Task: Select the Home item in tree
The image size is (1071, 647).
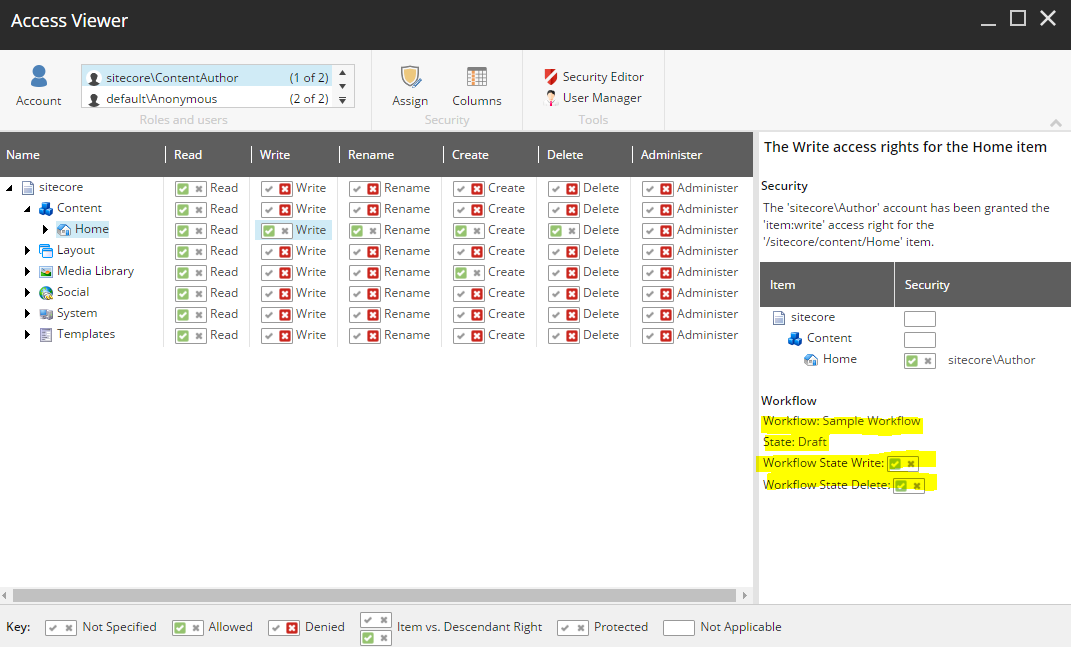Action: [x=92, y=229]
